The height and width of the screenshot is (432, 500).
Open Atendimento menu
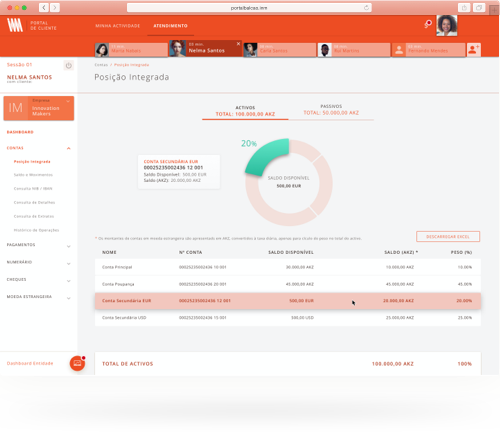coord(170,26)
